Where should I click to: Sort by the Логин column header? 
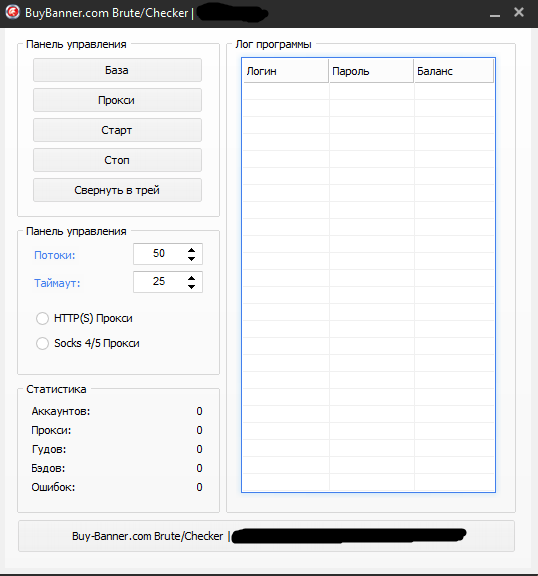[x=285, y=71]
